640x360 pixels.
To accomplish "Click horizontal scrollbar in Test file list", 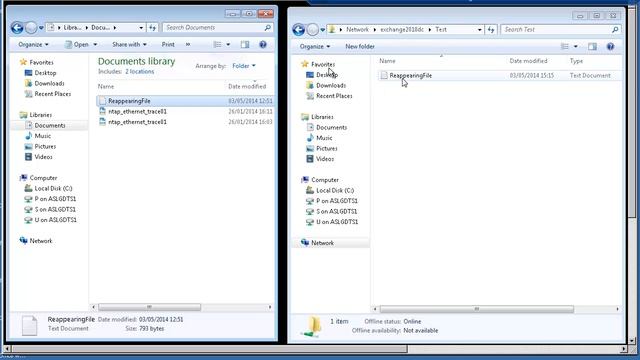I will (x=476, y=309).
